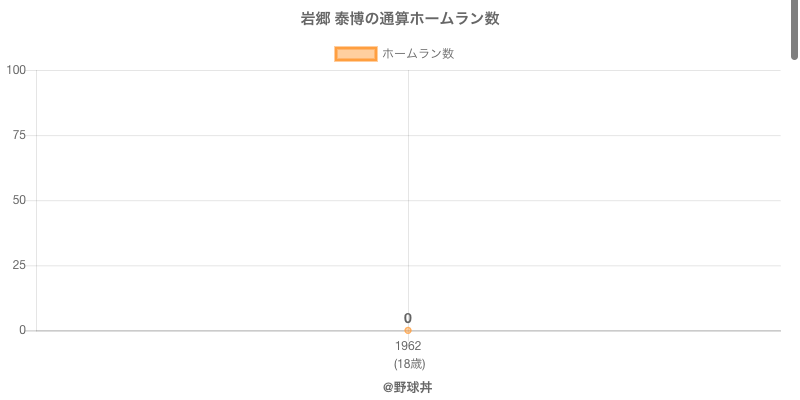
Task: Click the bold 0 value above the data point
Action: [x=408, y=318]
